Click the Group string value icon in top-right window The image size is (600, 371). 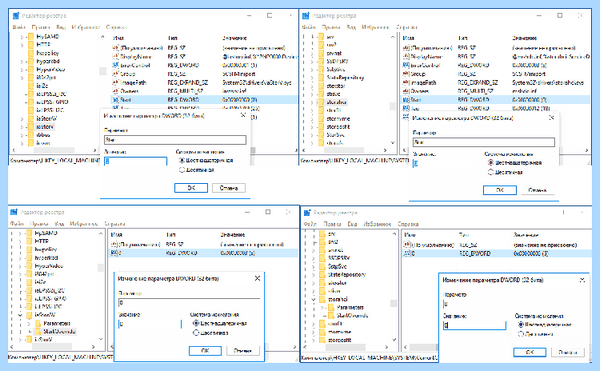tap(406, 74)
